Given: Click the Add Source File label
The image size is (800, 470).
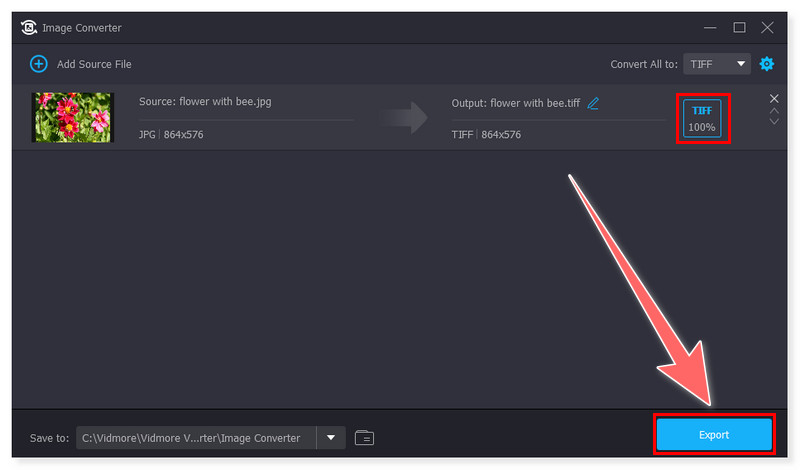Looking at the screenshot, I should [94, 64].
